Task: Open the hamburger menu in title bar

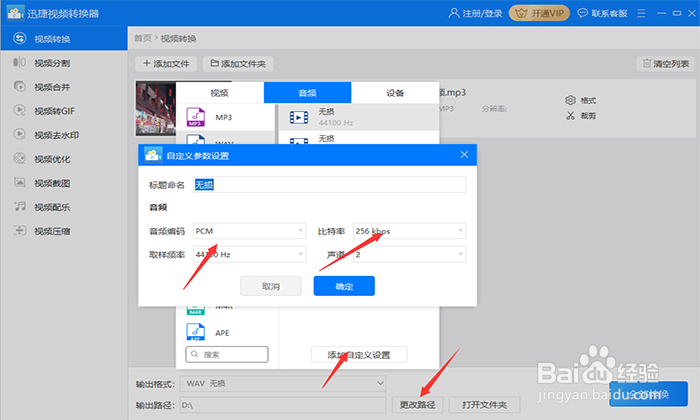Action: click(x=642, y=13)
